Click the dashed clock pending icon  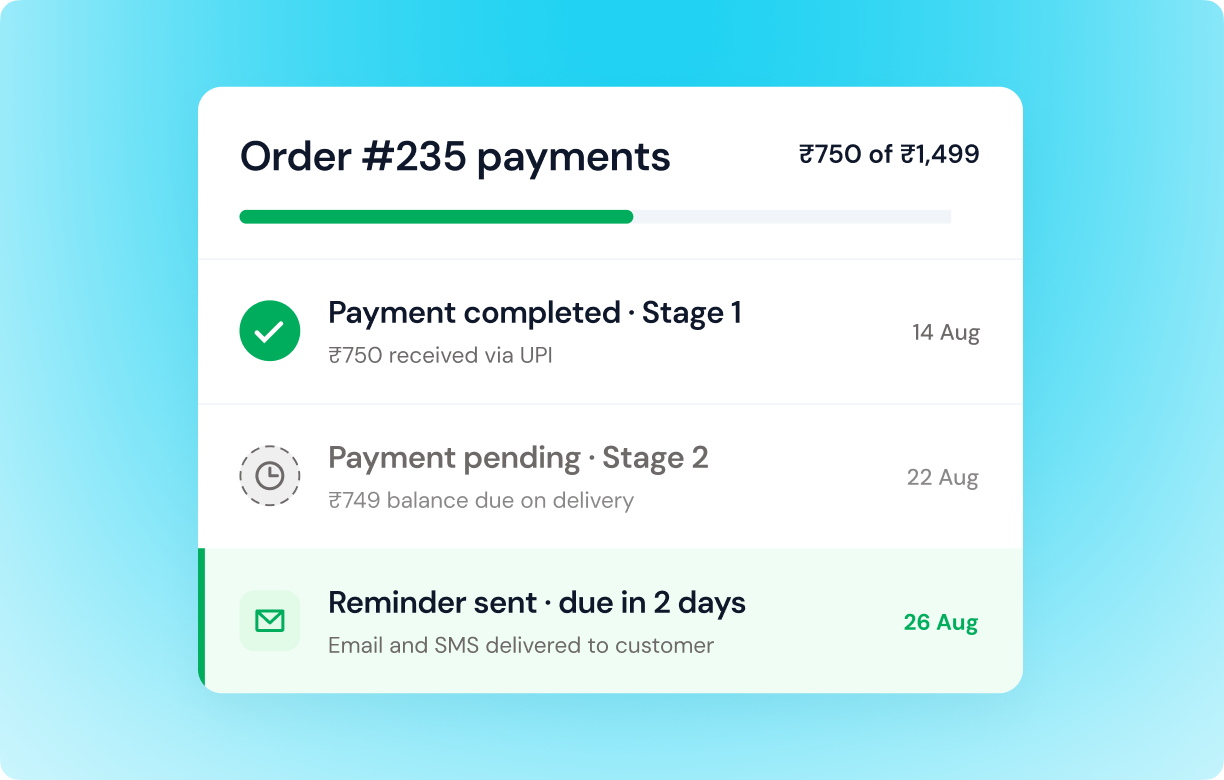point(270,476)
